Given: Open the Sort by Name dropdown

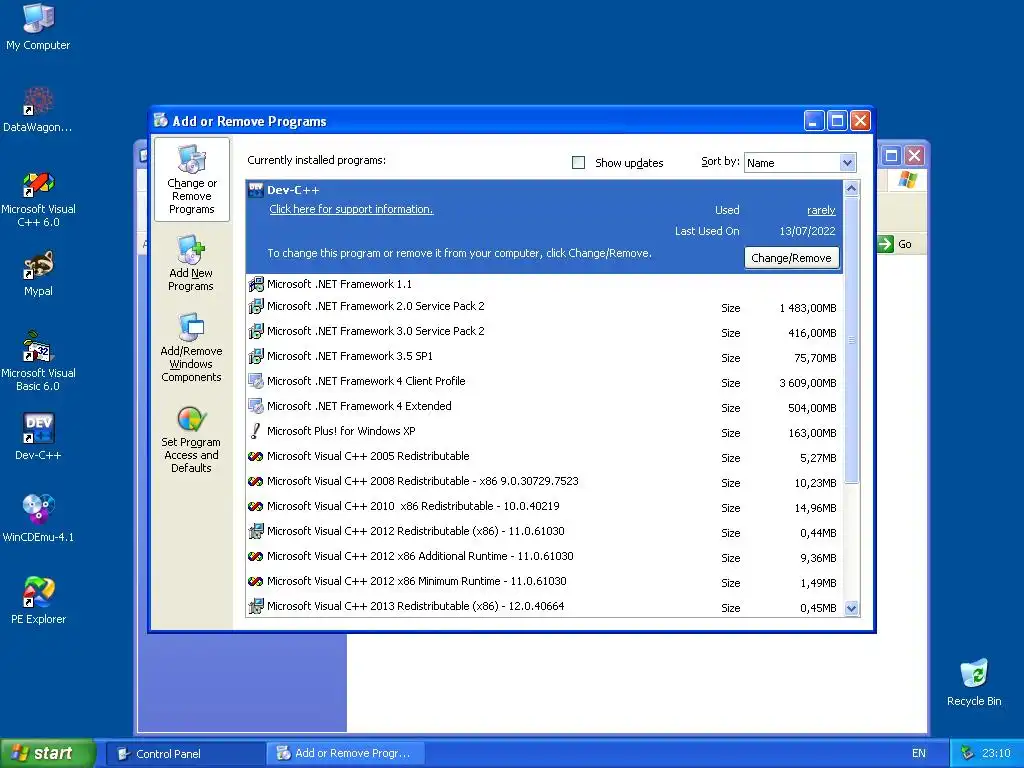Looking at the screenshot, I should [847, 163].
